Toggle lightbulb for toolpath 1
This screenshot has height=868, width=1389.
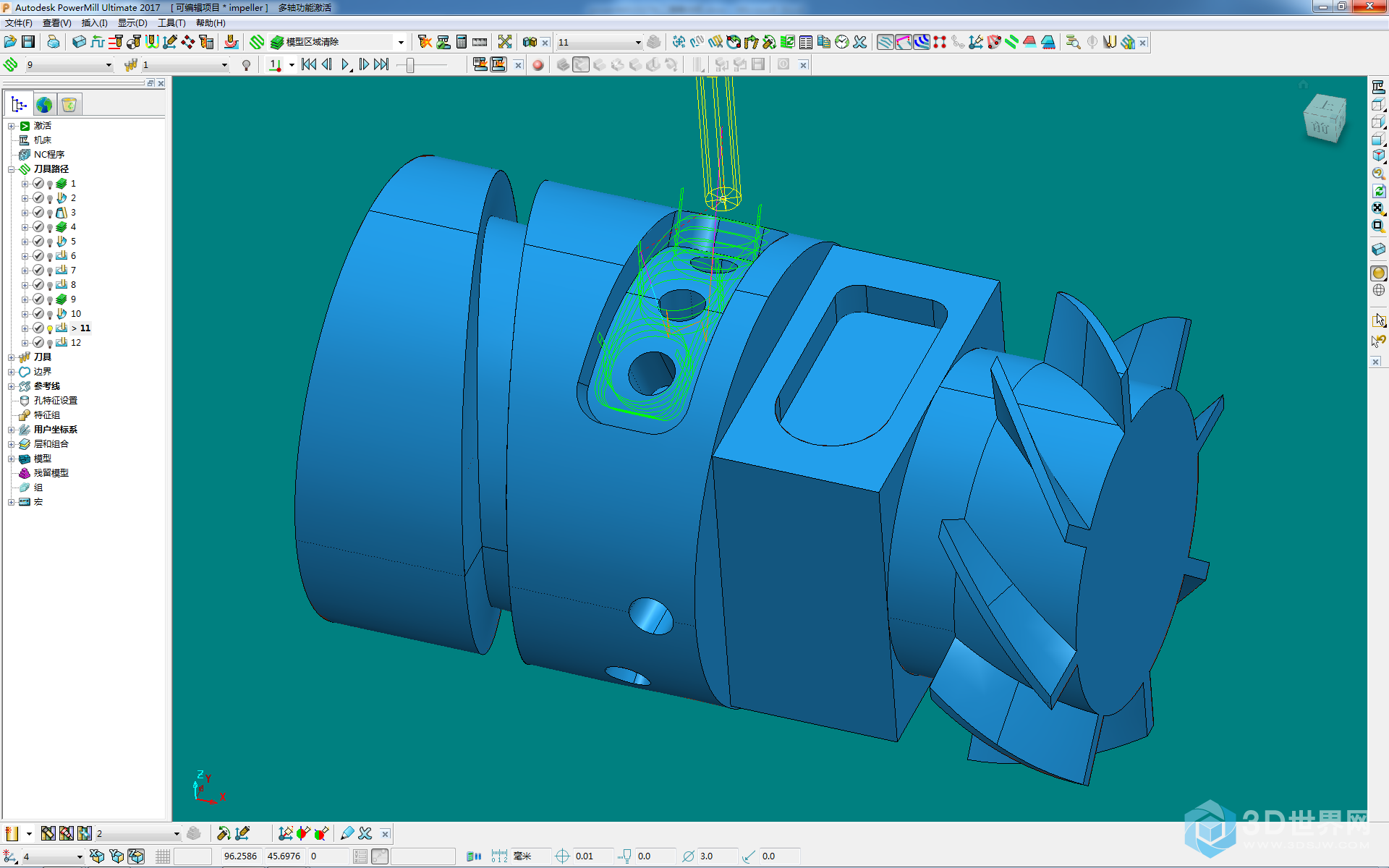50,184
